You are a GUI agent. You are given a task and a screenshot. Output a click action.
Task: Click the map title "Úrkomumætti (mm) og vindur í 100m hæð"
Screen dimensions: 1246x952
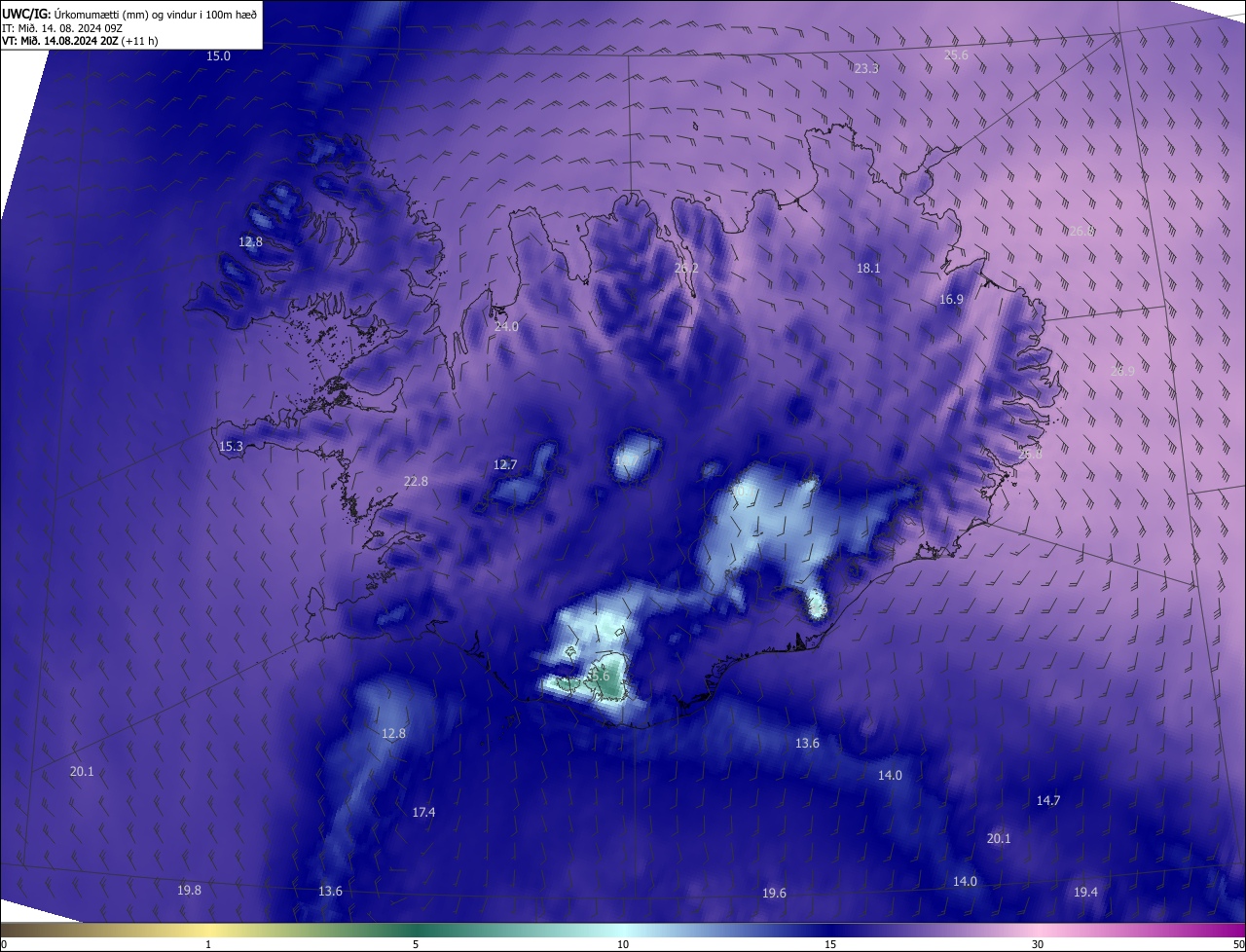(156, 13)
